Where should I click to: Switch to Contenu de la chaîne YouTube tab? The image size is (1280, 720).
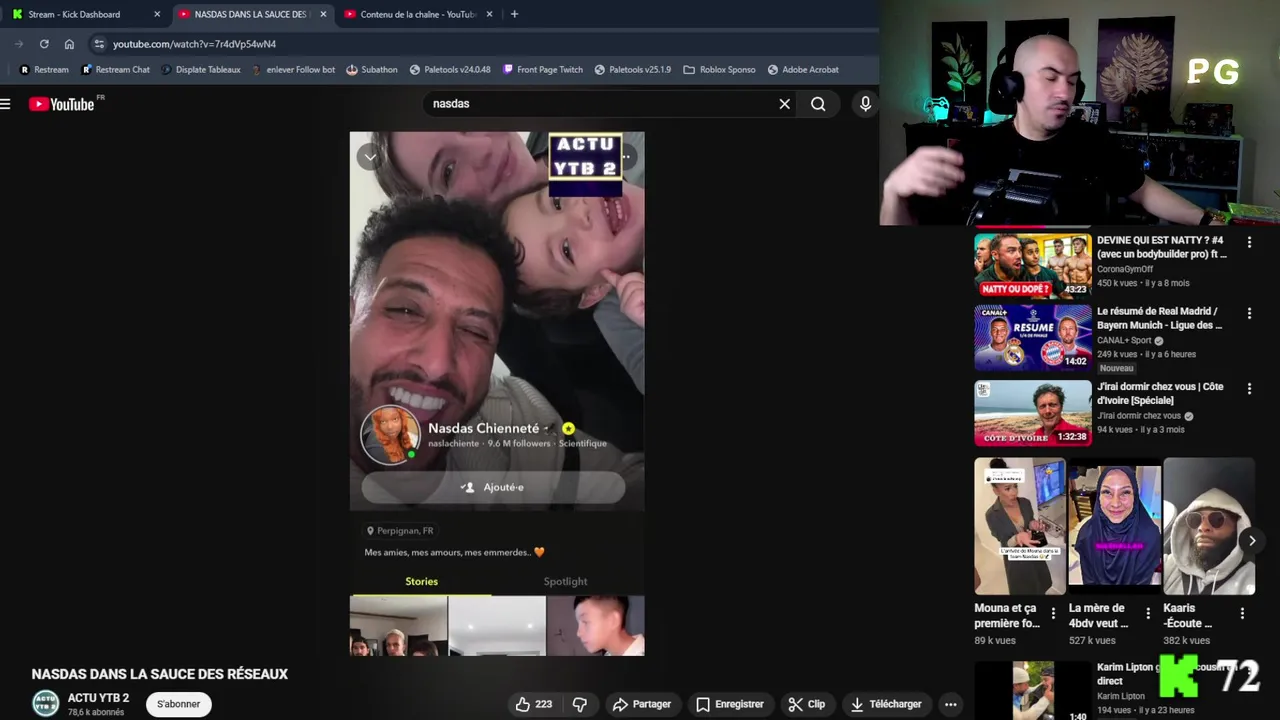coord(418,14)
